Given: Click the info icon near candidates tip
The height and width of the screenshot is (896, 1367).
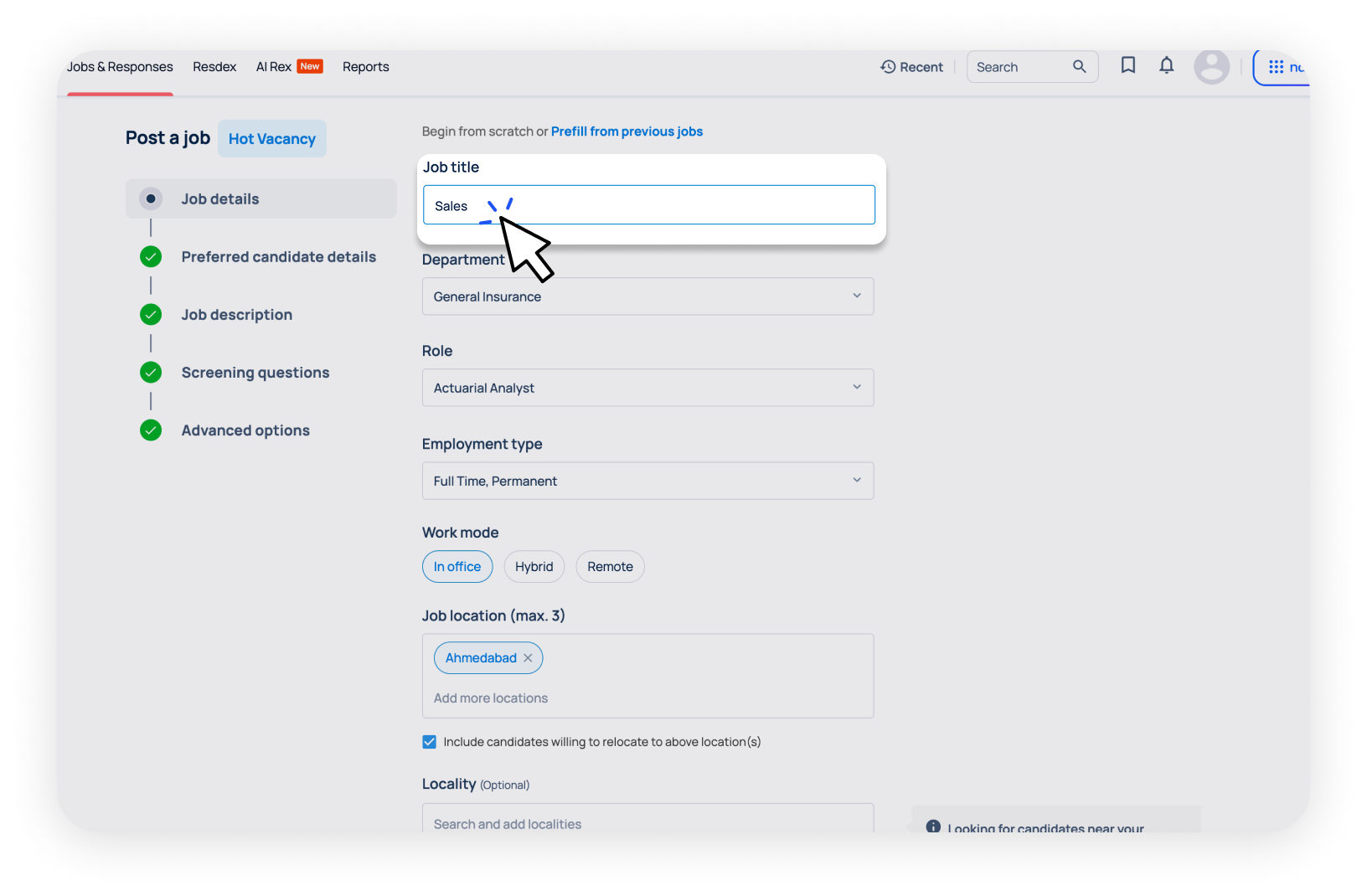Looking at the screenshot, I should pyautogui.click(x=932, y=826).
